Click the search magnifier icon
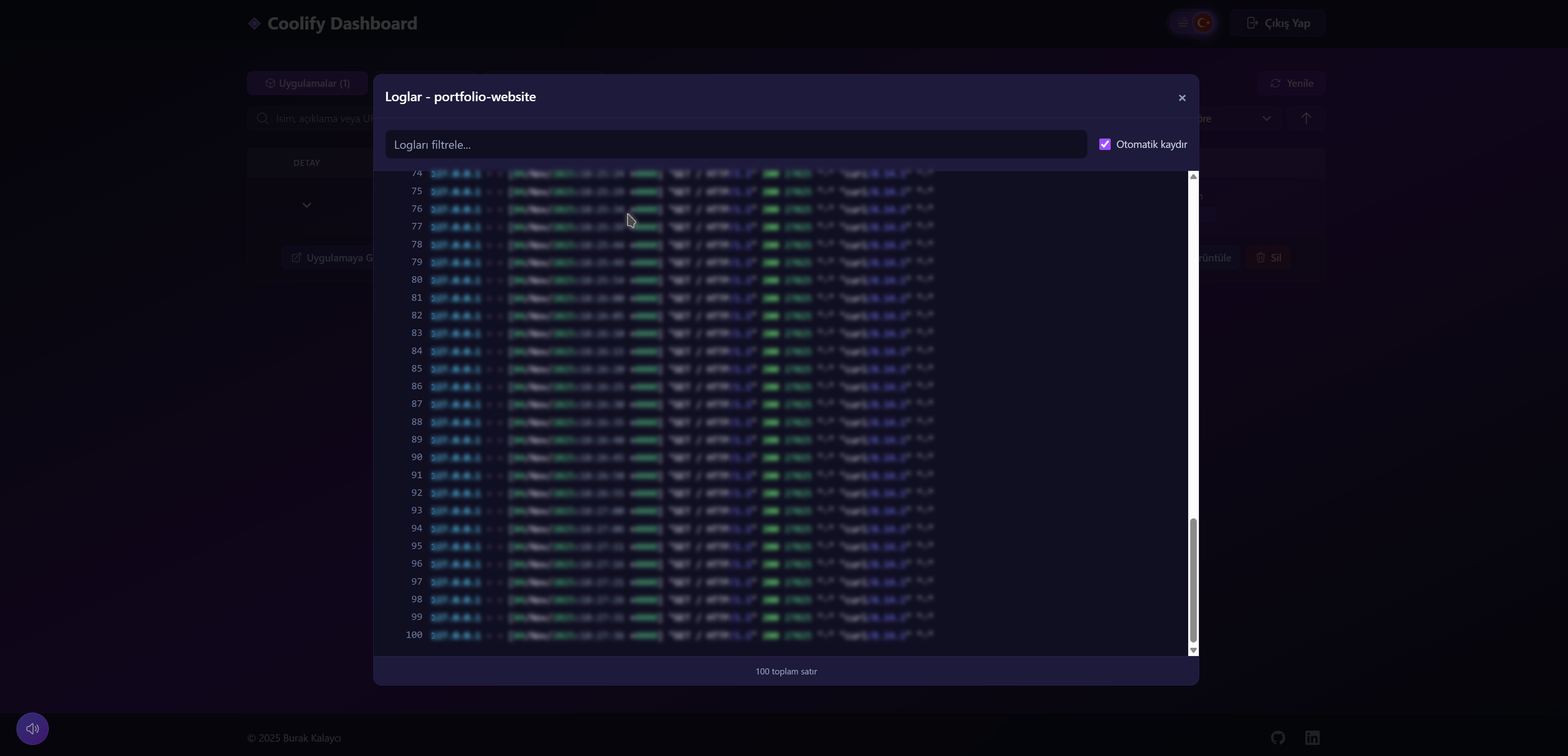This screenshot has width=1568, height=756. [262, 119]
